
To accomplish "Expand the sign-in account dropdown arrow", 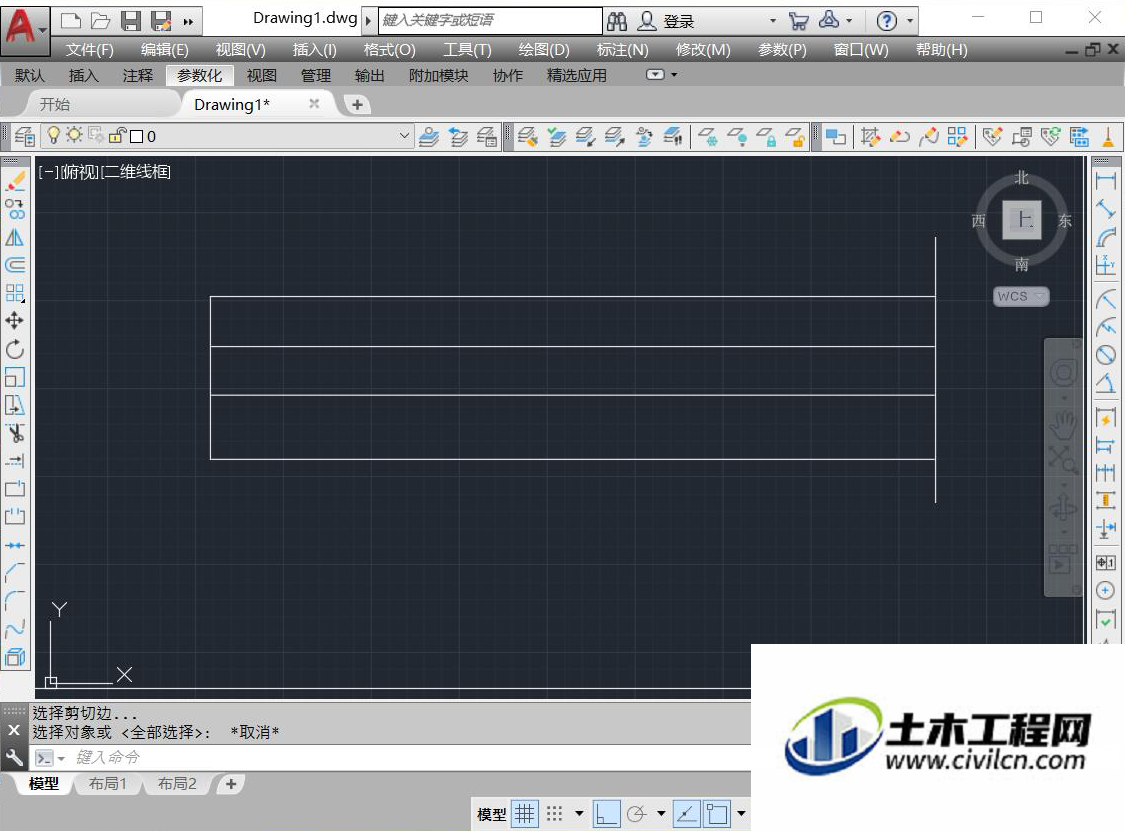I will (773, 21).
